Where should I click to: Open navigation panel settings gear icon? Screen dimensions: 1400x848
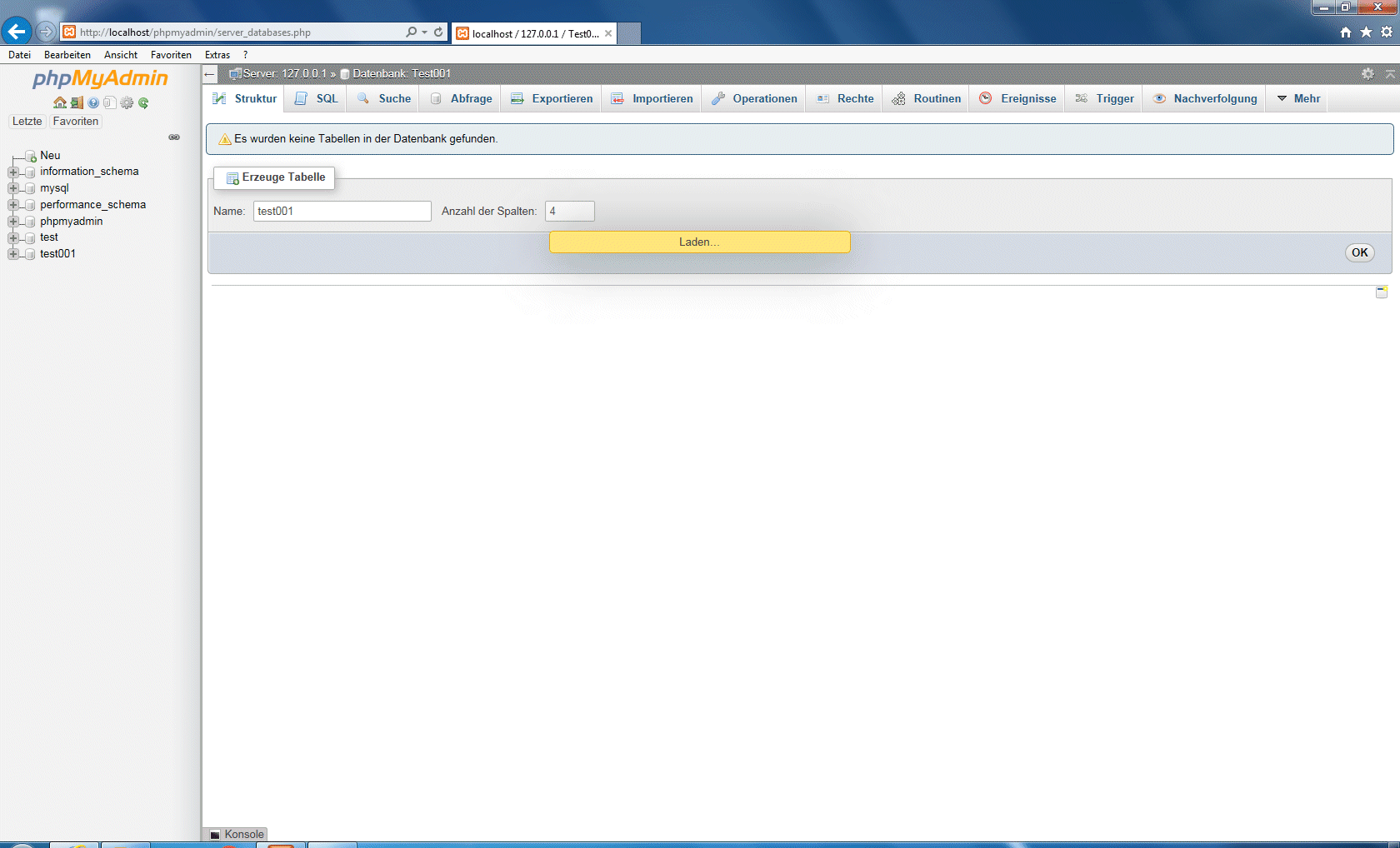tap(127, 102)
